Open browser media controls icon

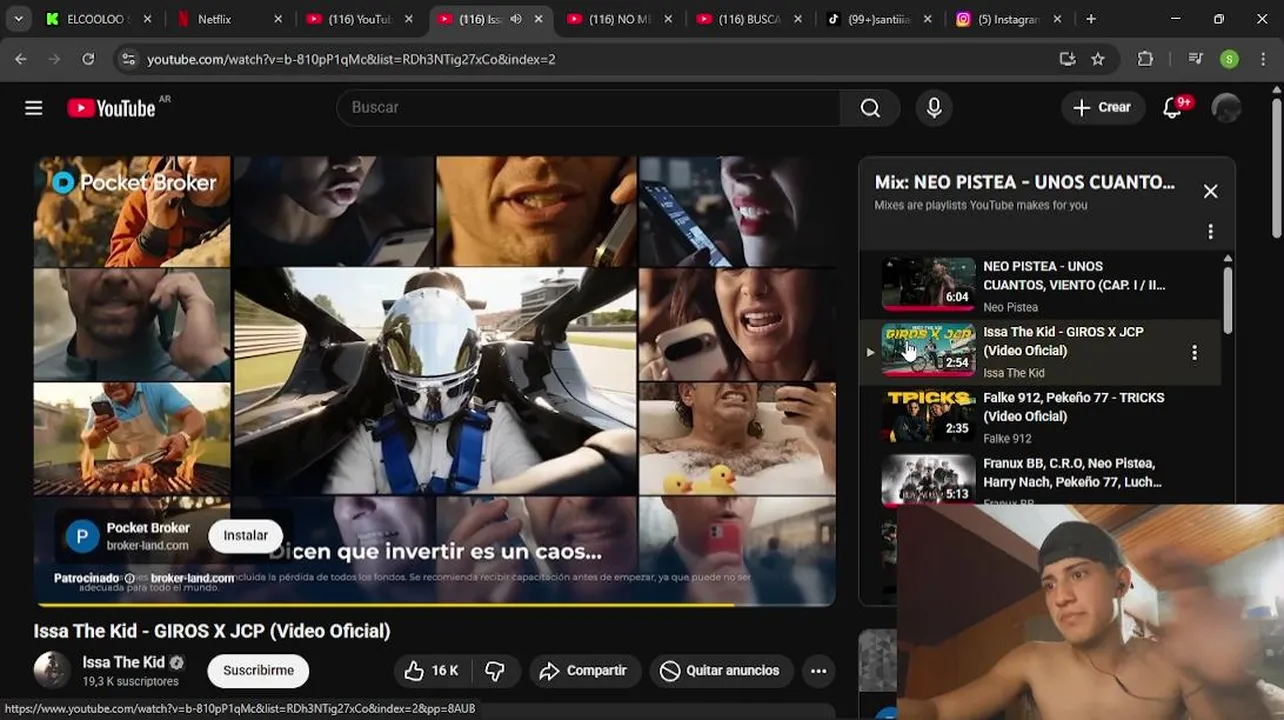pyautogui.click(x=1195, y=59)
